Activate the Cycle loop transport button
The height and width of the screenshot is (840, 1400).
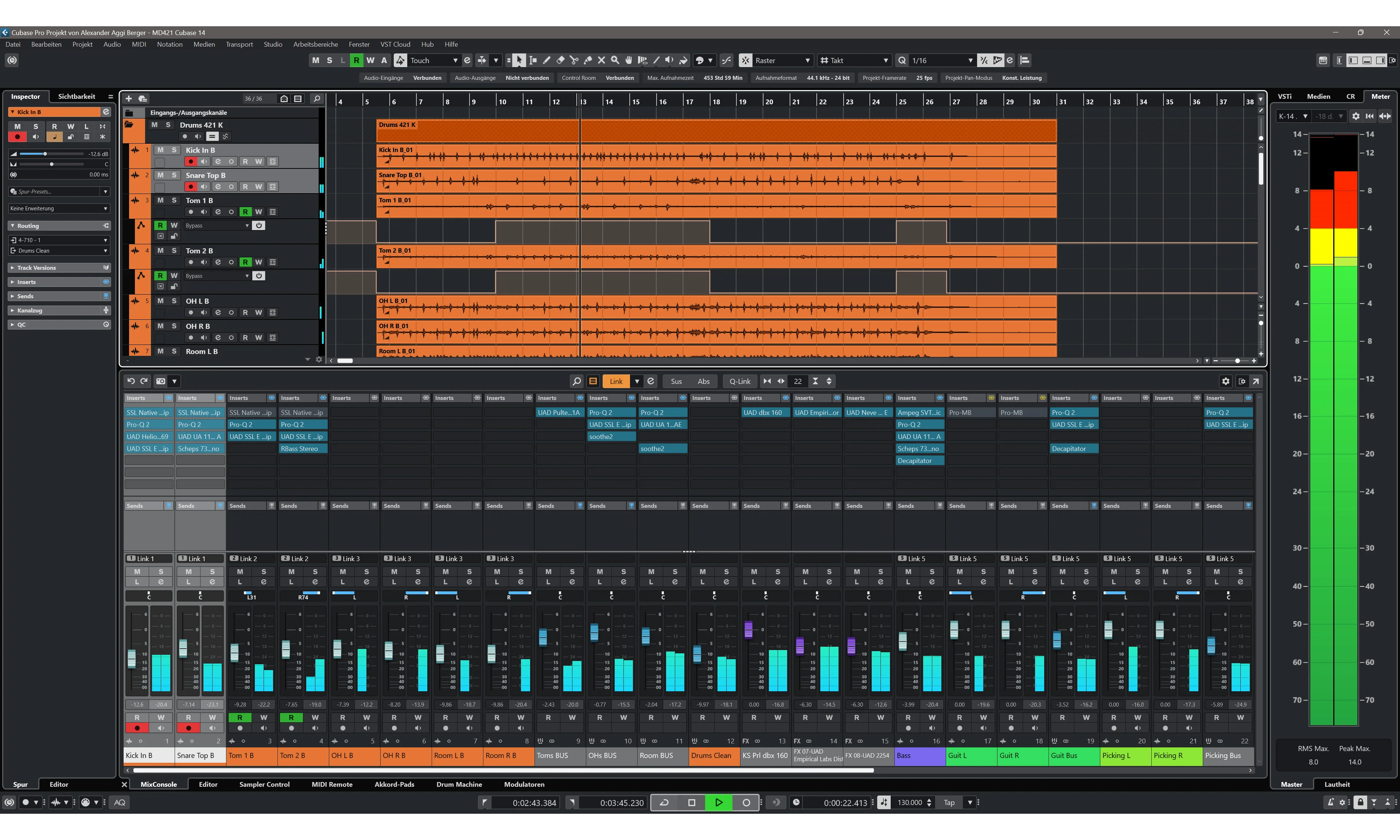tap(664, 802)
